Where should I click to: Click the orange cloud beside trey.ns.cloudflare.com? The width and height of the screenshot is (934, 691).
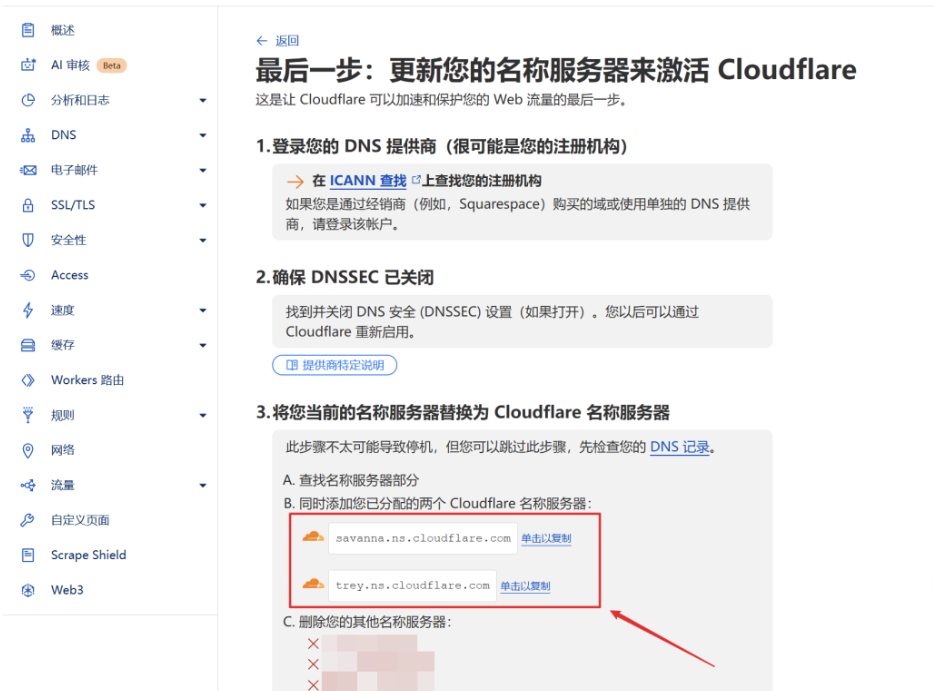313,584
